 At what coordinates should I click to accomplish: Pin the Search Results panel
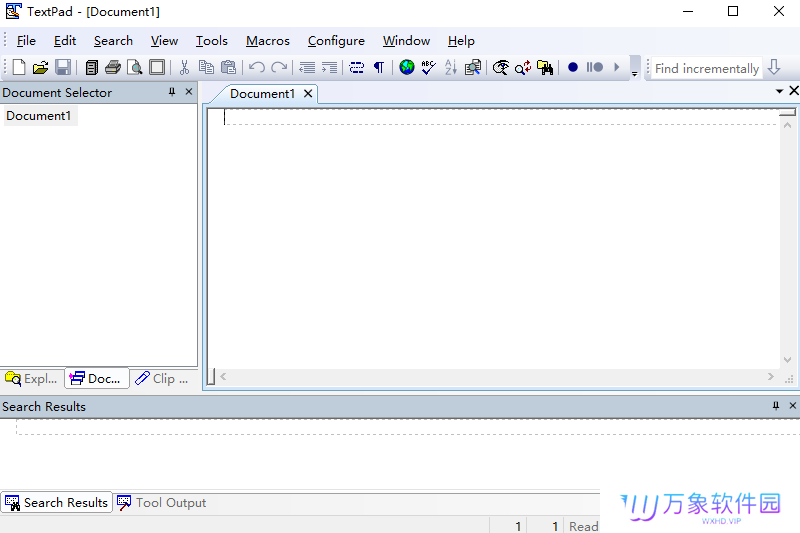tap(776, 405)
